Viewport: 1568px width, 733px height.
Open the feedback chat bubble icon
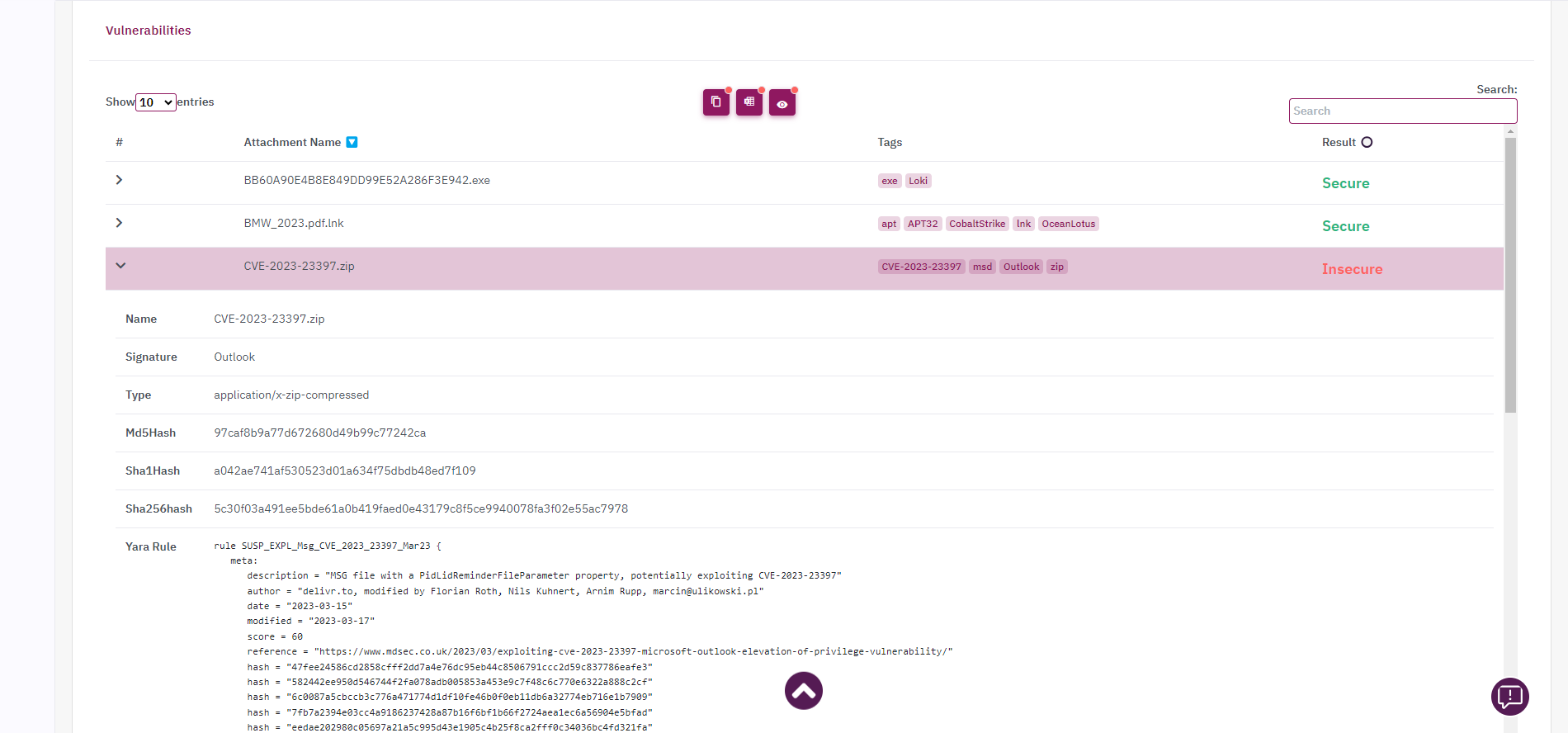1510,697
